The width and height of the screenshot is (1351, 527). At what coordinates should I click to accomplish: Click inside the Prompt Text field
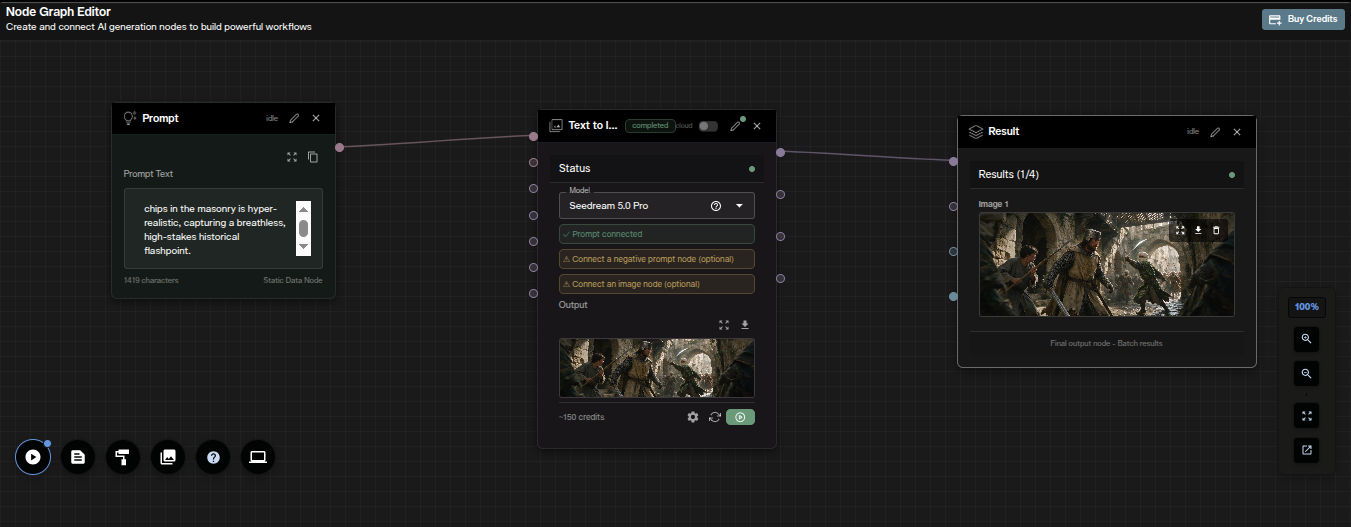(x=223, y=228)
